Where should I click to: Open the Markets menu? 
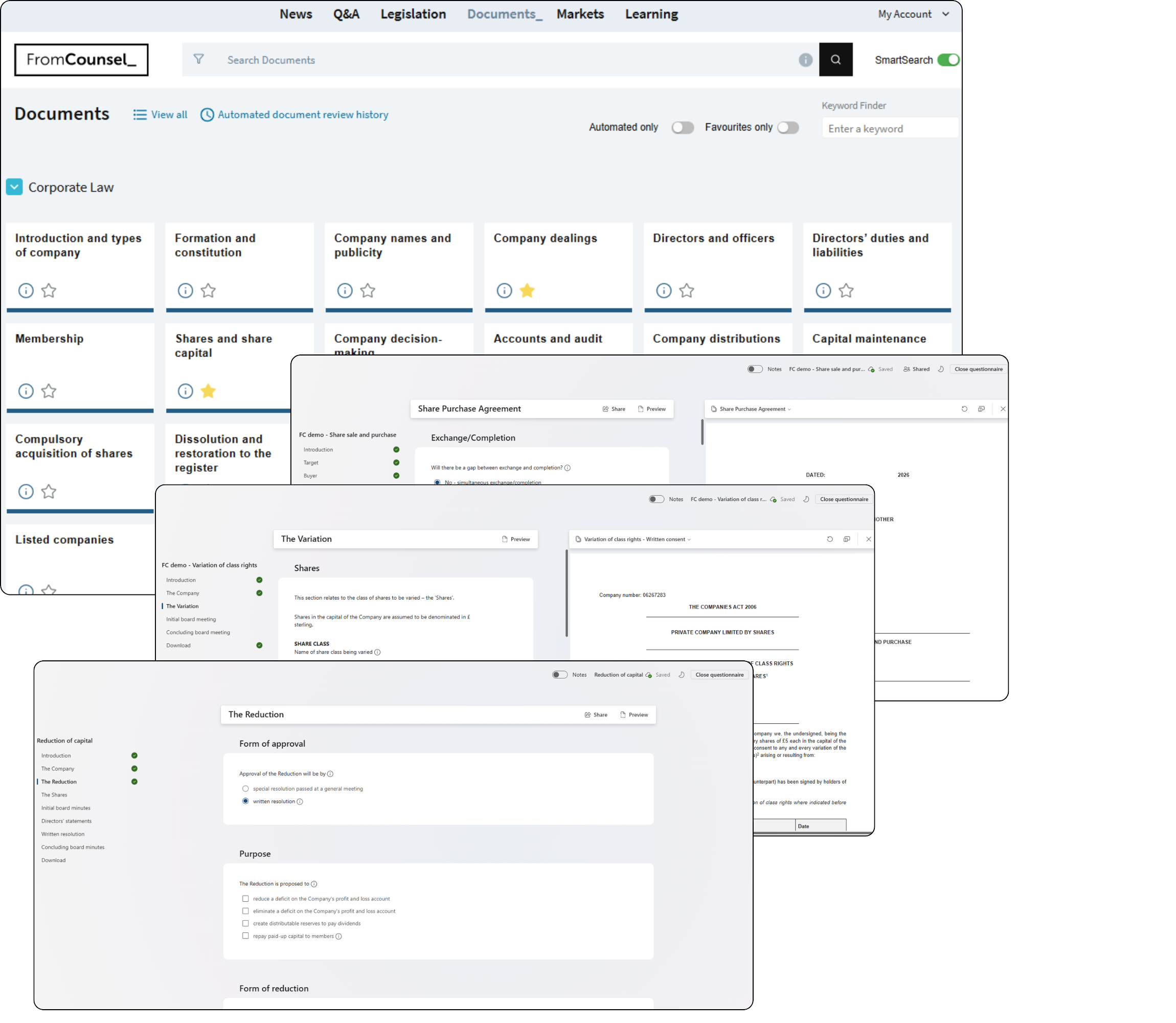[x=580, y=14]
